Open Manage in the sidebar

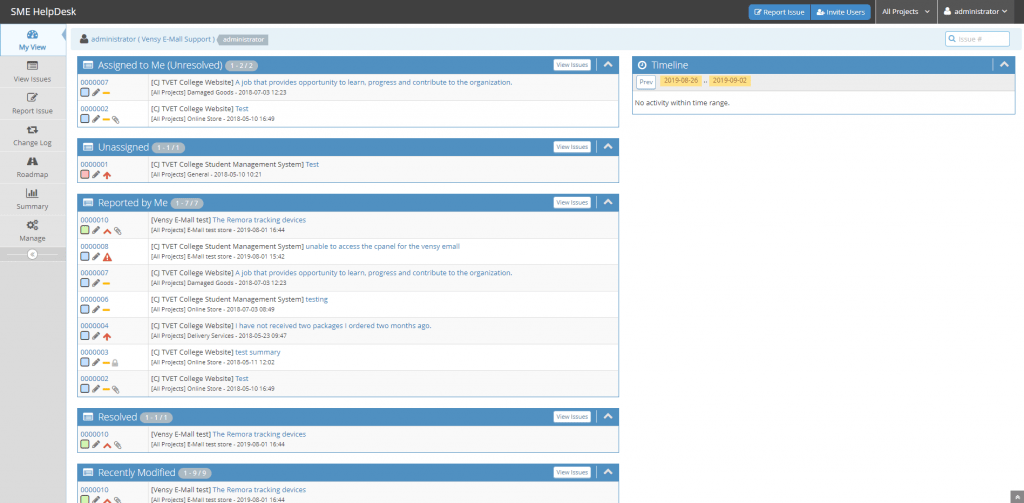tap(33, 231)
